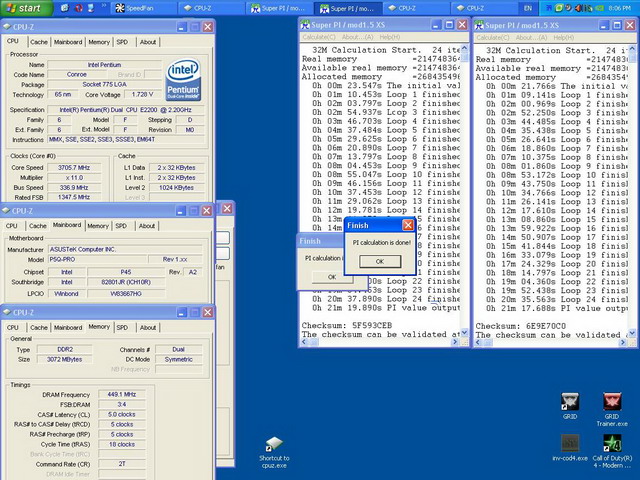Click the Code Name field Conroe
The image size is (640, 480).
[x=77, y=74]
